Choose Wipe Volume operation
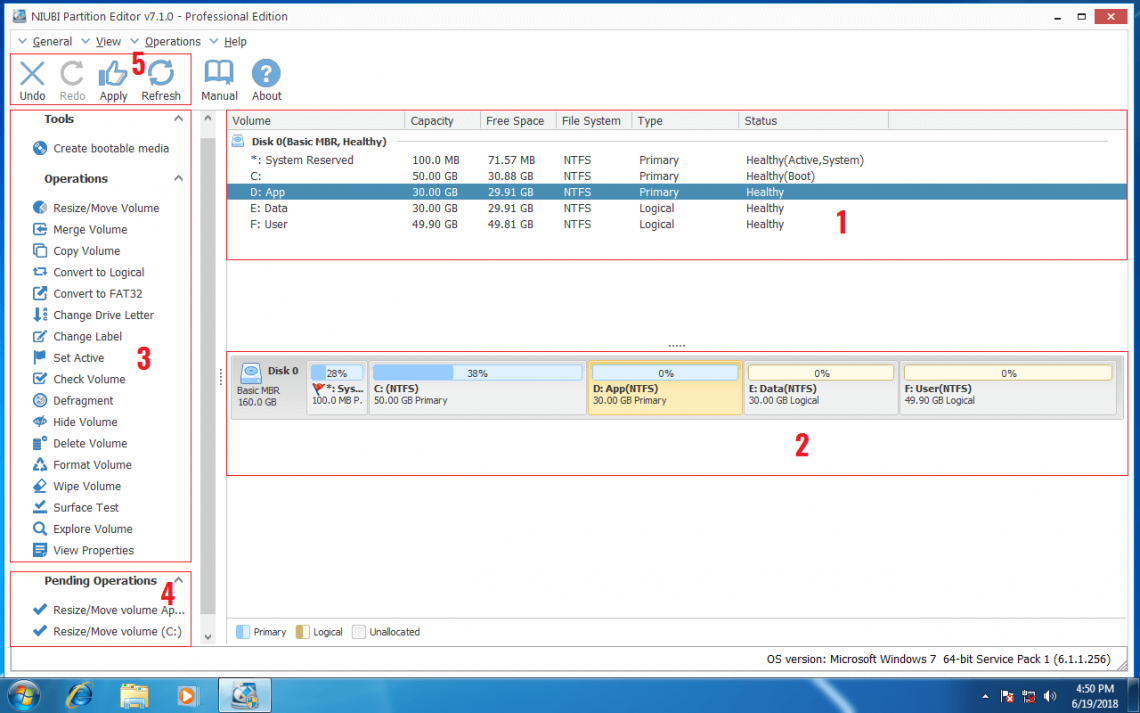Image resolution: width=1140 pixels, height=713 pixels. tap(76, 486)
